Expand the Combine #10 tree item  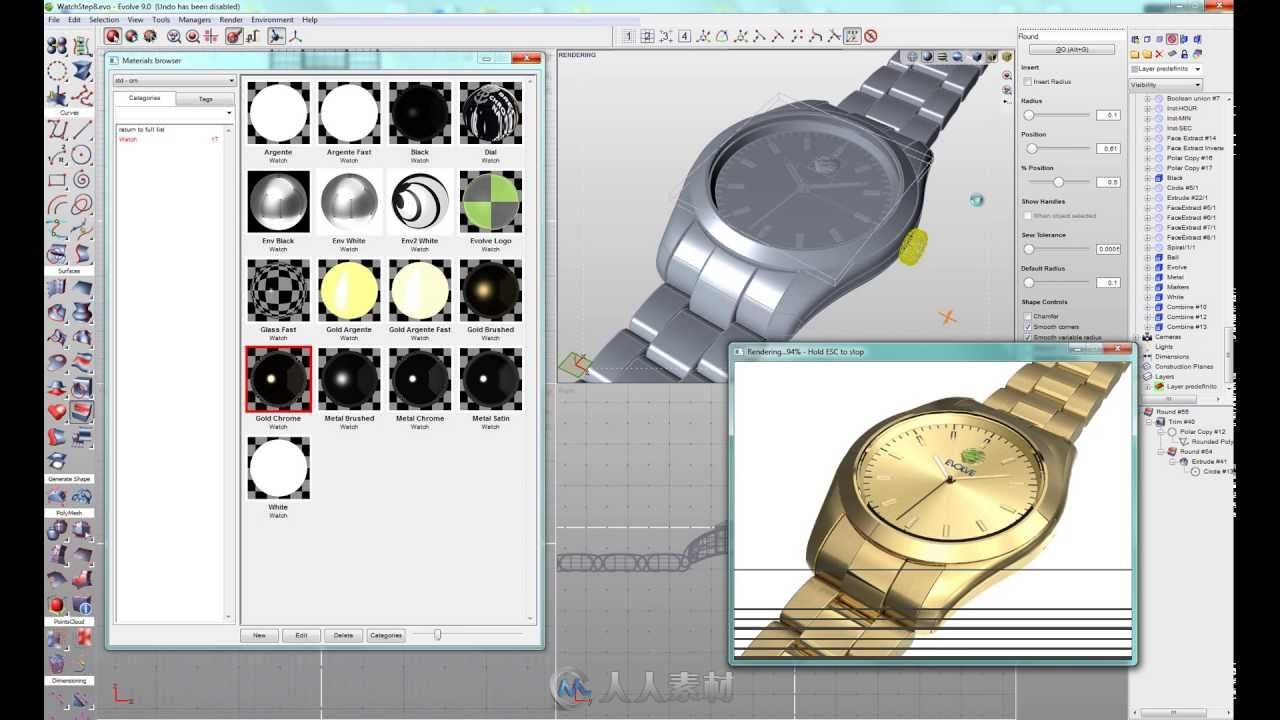[1148, 307]
